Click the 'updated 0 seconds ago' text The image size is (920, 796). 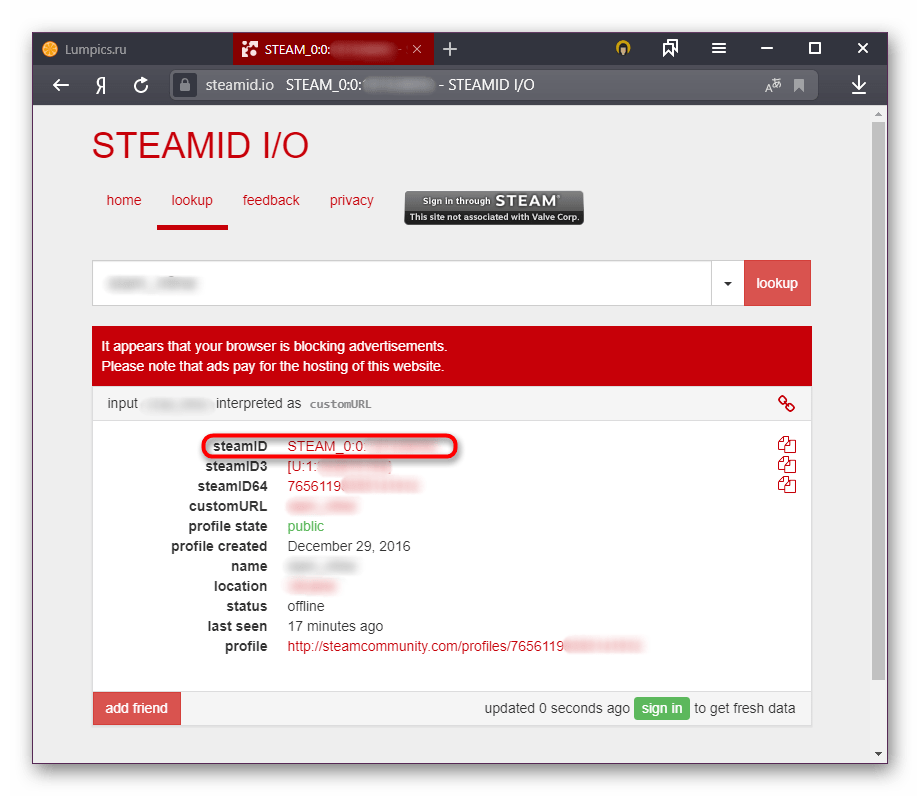click(557, 709)
